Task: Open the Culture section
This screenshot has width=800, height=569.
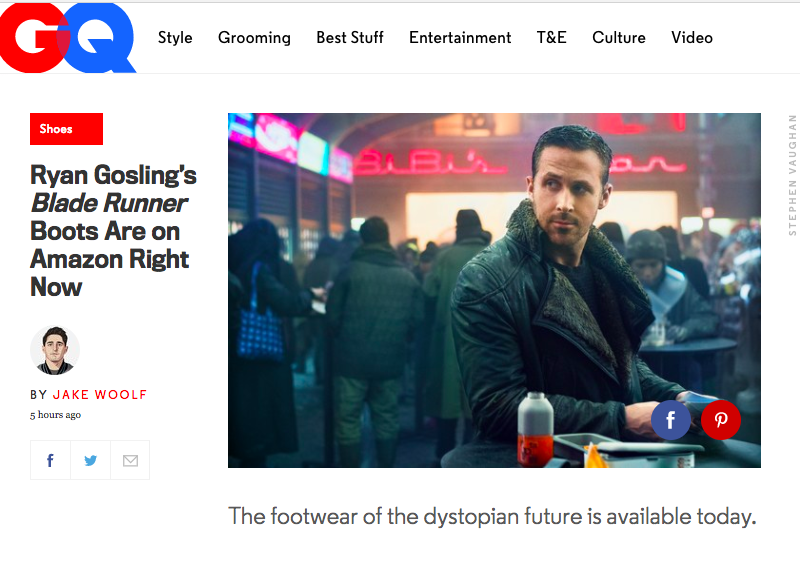Action: coord(619,38)
